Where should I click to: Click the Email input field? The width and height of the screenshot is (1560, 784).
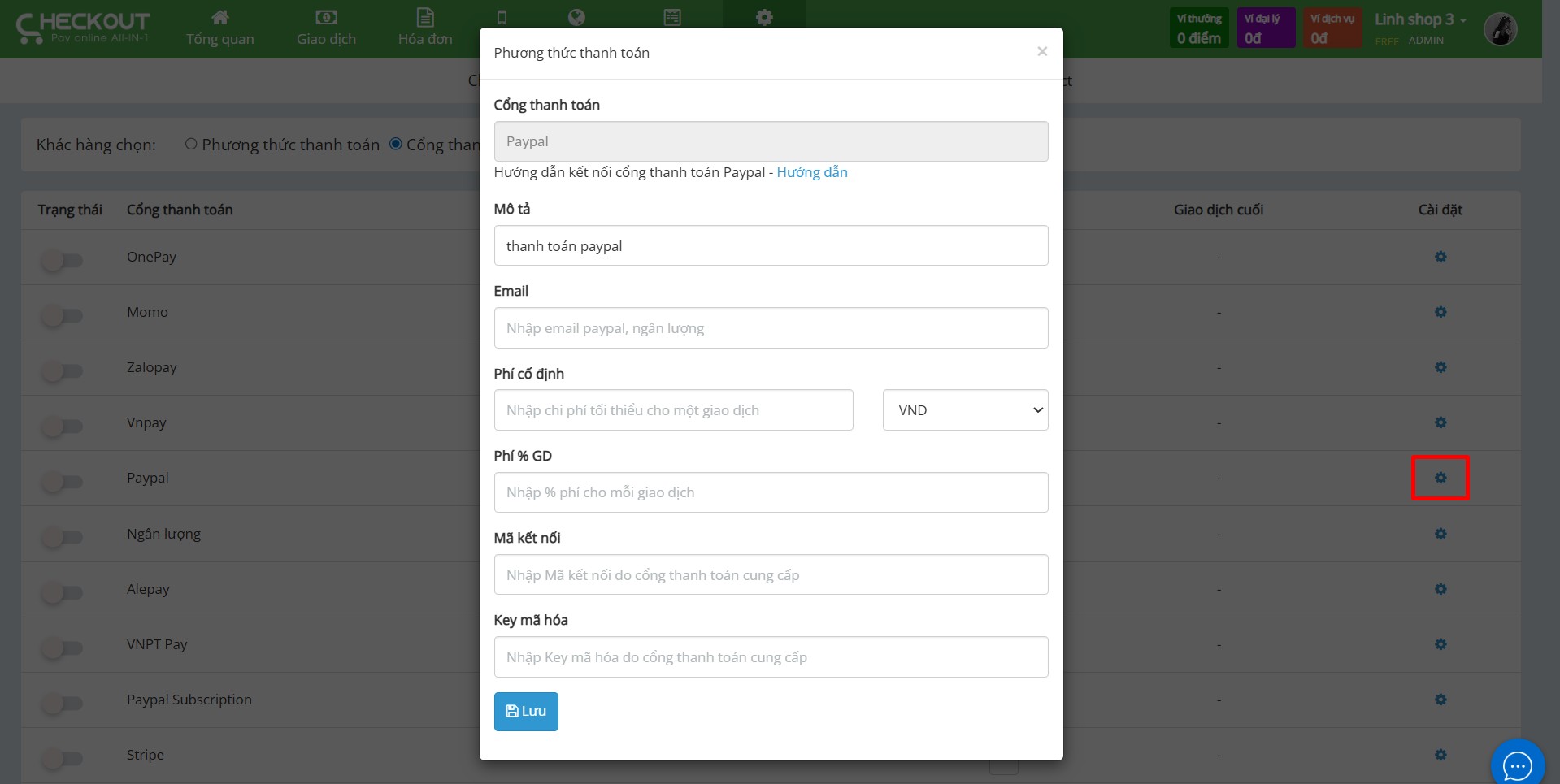pyautogui.click(x=771, y=328)
